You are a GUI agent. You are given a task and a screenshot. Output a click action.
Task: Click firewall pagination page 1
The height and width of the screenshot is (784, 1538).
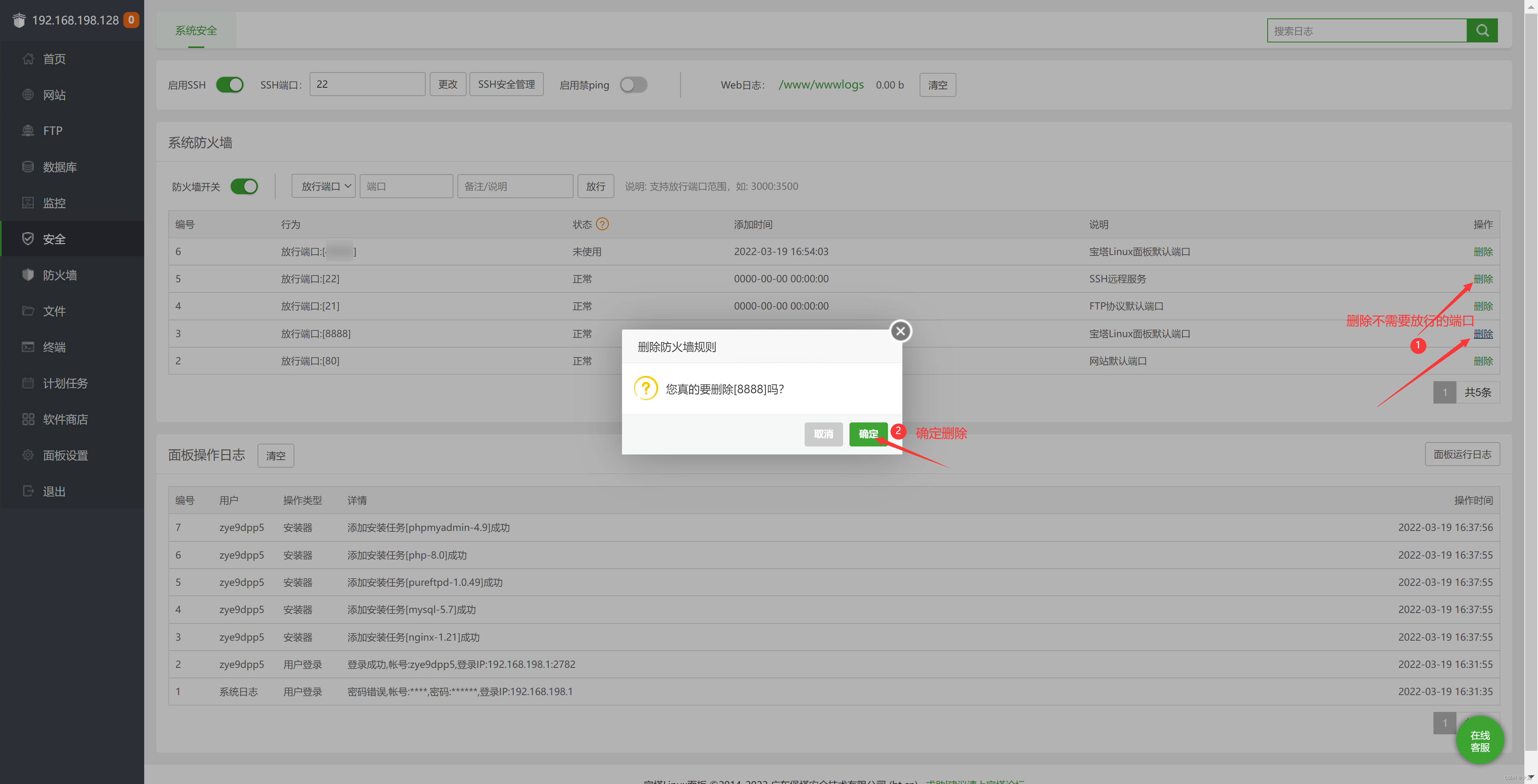pos(1444,392)
